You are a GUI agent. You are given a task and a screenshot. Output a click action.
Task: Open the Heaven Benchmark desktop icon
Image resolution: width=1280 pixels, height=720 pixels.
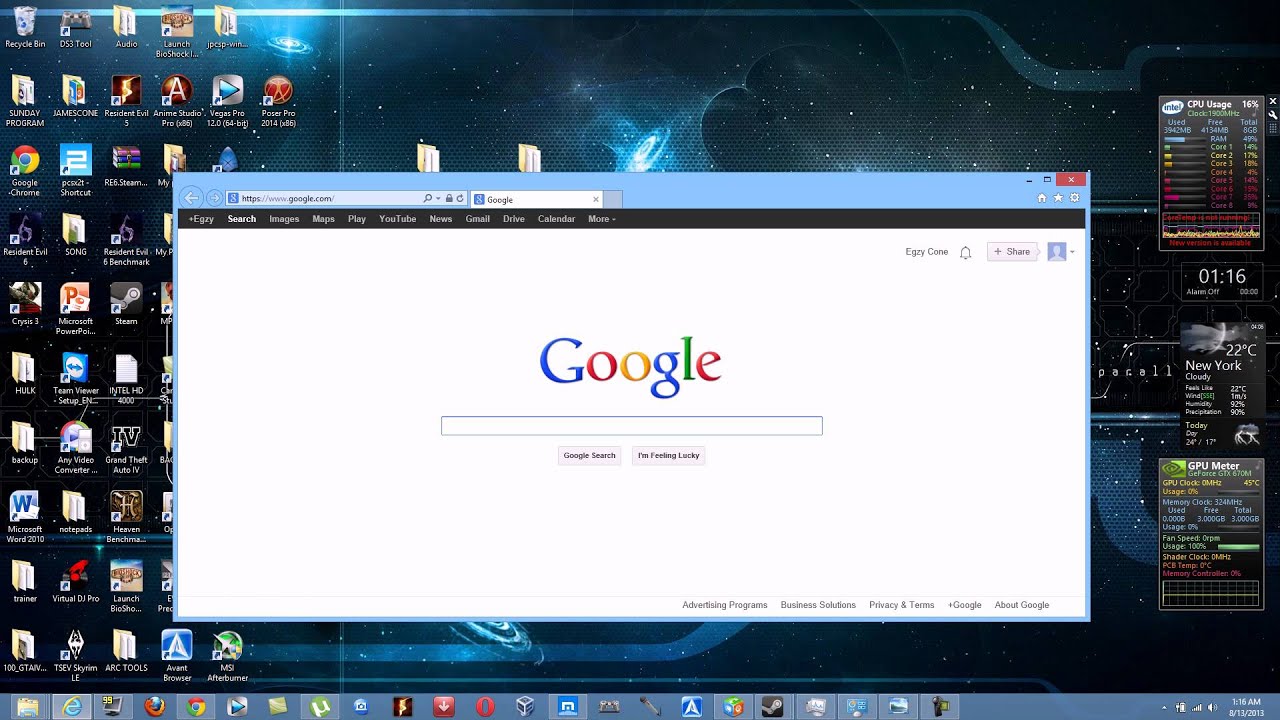click(x=126, y=517)
